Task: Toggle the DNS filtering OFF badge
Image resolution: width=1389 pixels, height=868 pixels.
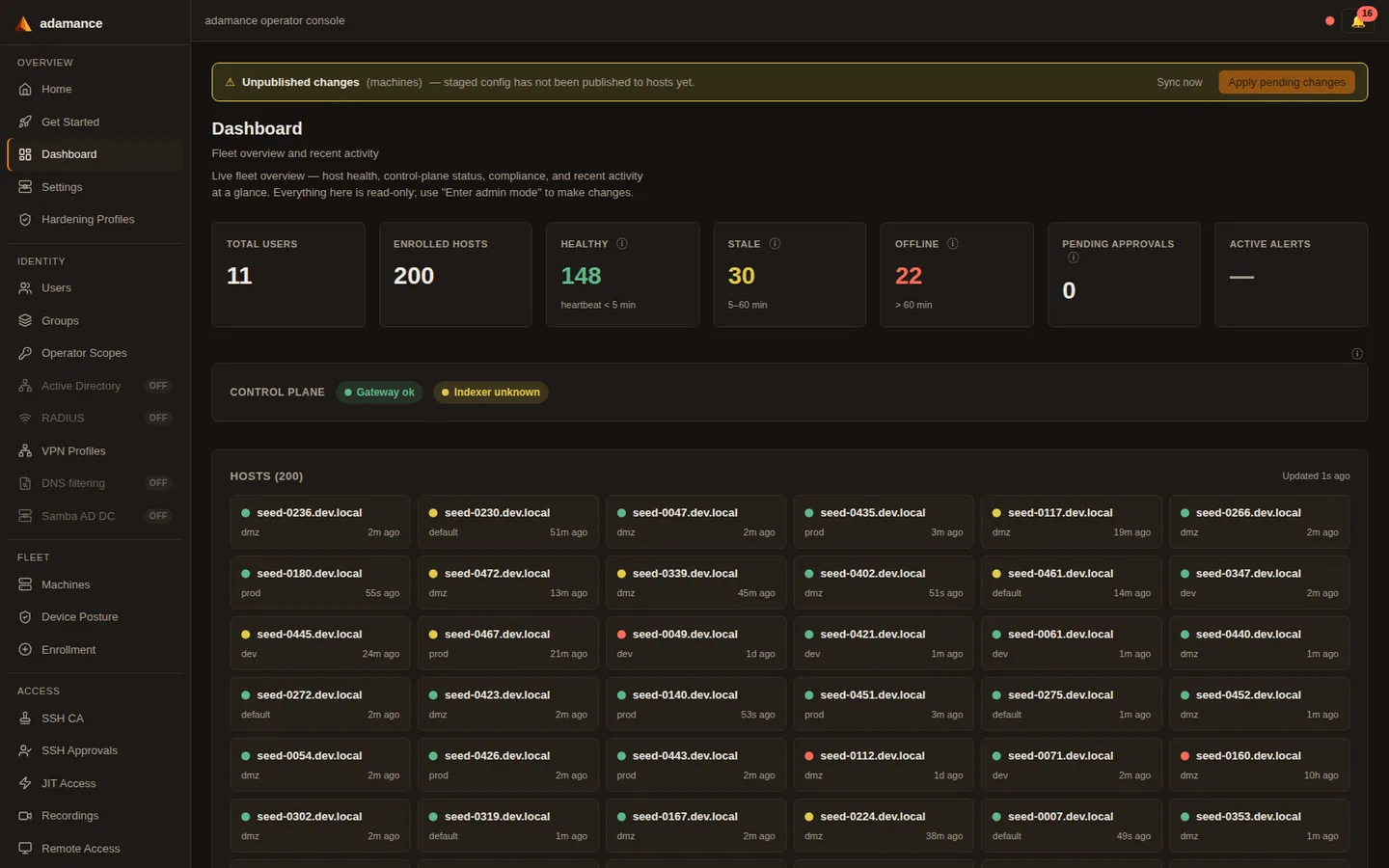Action: [x=158, y=483]
